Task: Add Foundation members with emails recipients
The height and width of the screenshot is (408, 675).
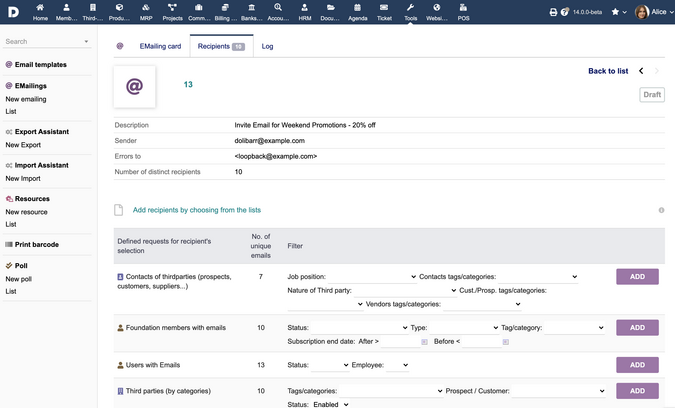Action: pyautogui.click(x=637, y=328)
